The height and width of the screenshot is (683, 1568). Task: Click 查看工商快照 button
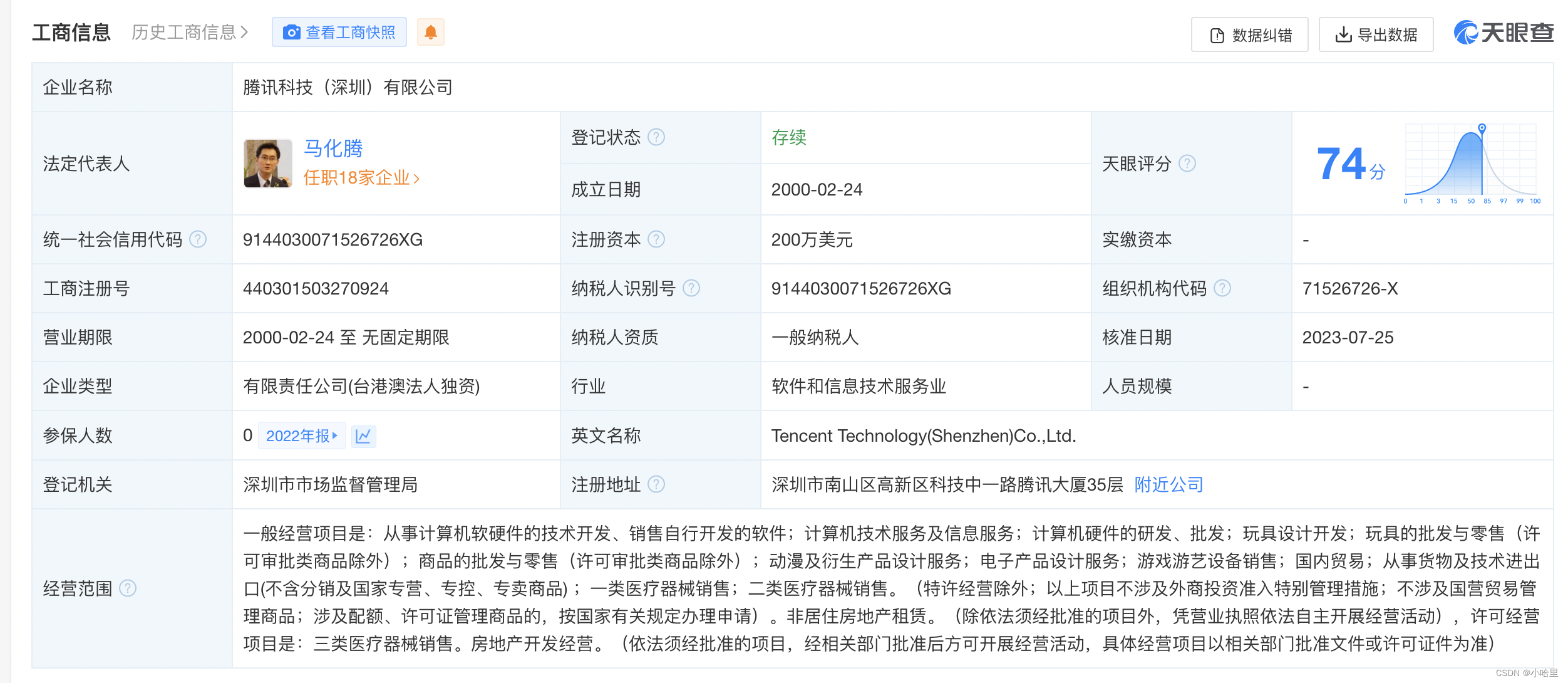tap(339, 32)
